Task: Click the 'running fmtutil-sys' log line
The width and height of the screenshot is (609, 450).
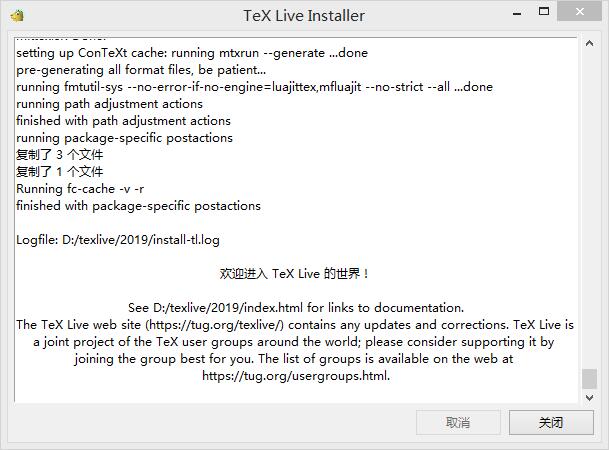Action: 254,87
